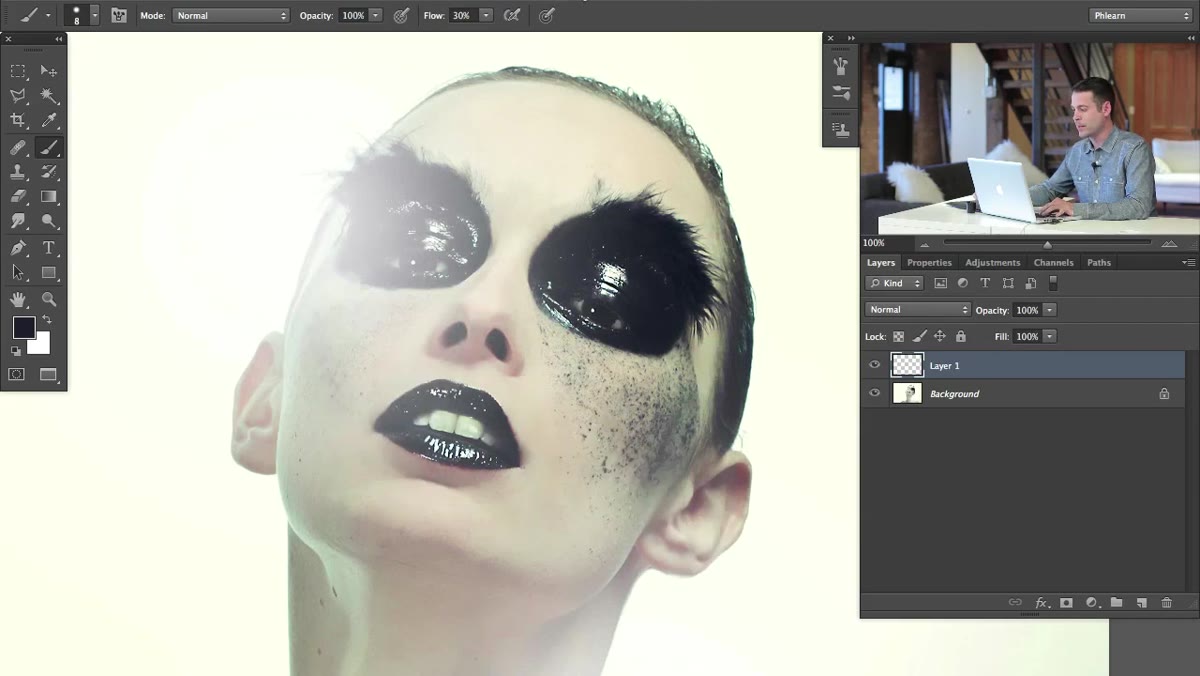
Task: Change screen mode from toolbox bottom
Action: [48, 374]
